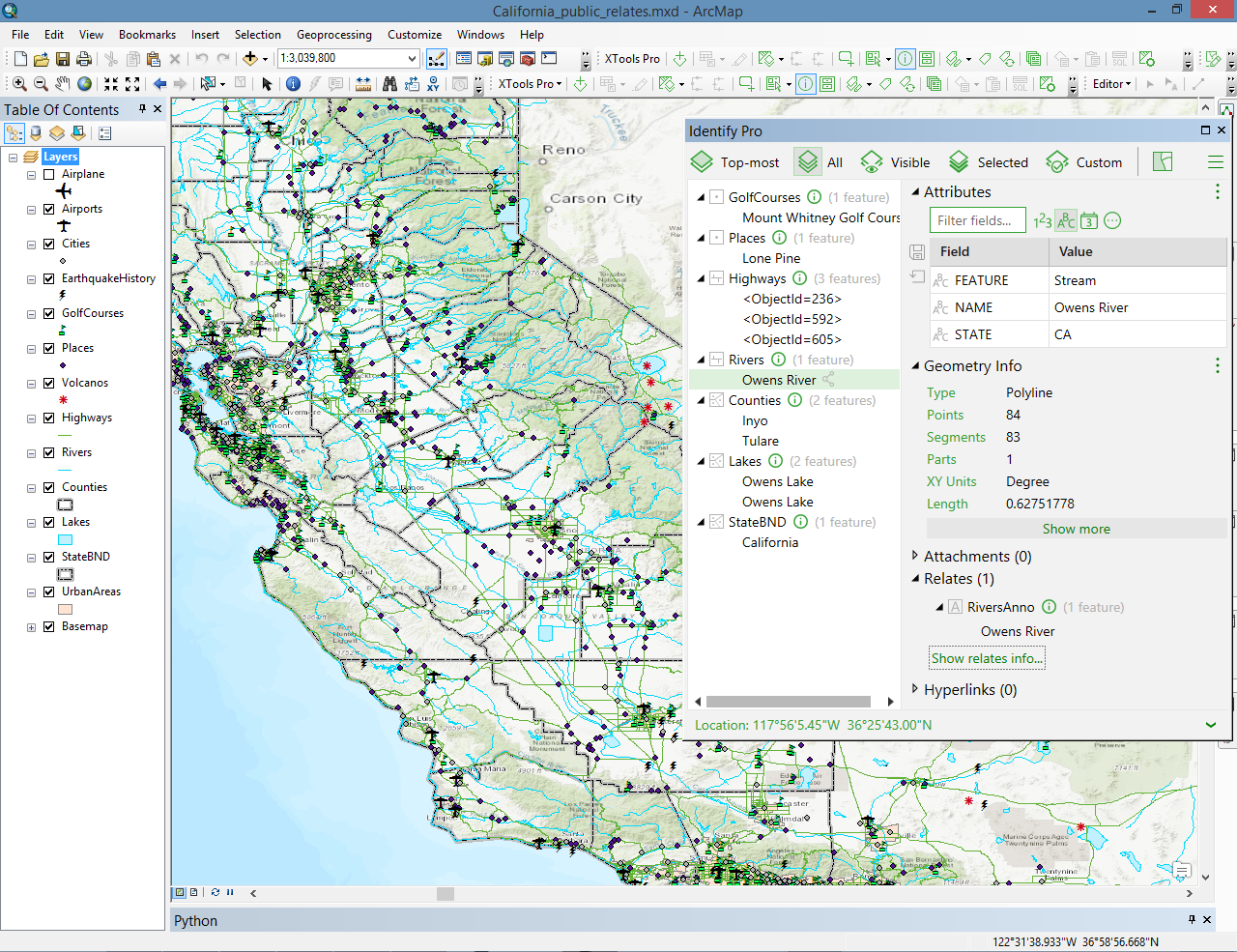Turn off the EarthquakeHistory layer
This screenshot has height=952, width=1237.
coord(48,279)
